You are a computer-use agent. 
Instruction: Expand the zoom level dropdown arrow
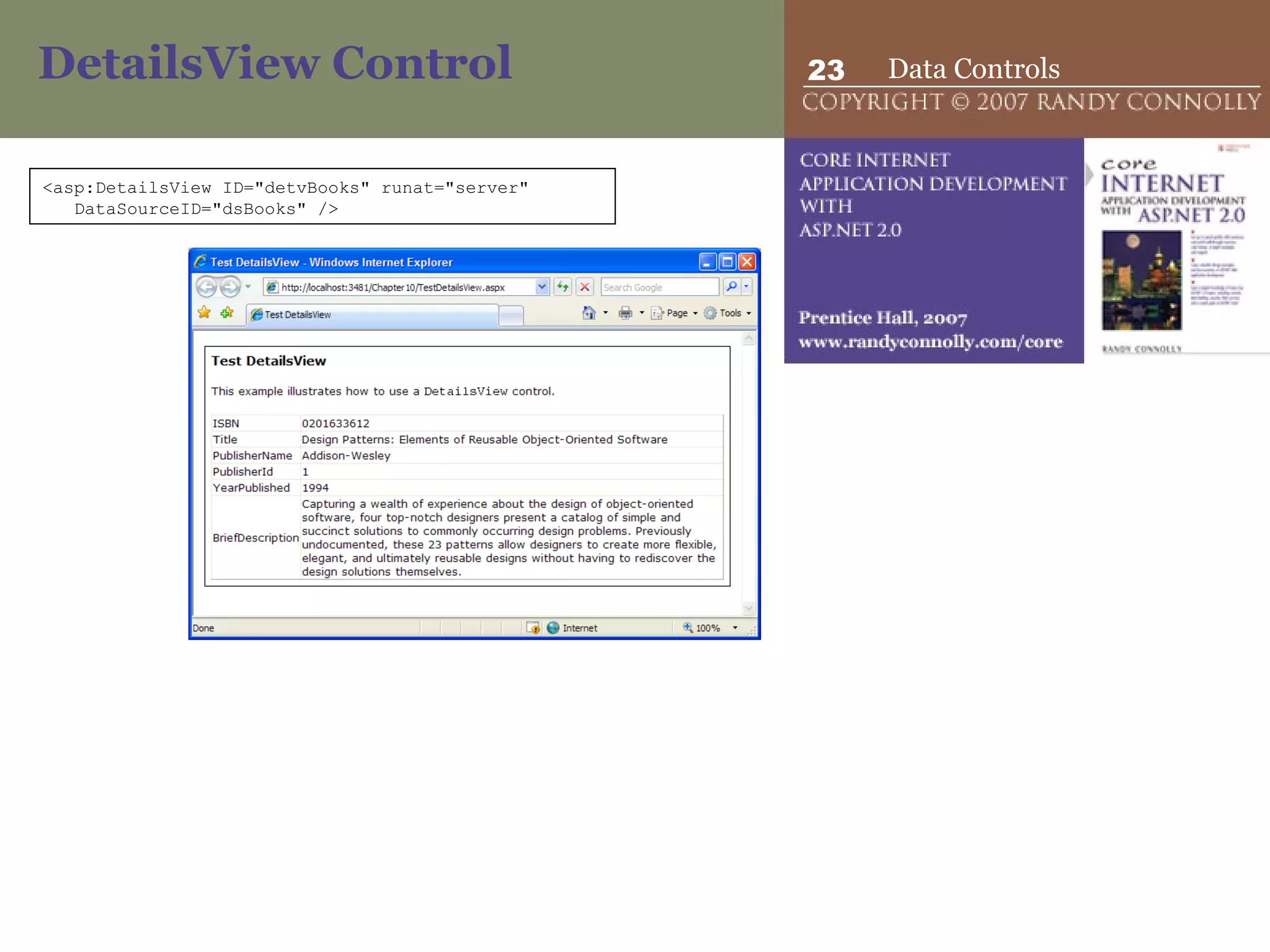735,628
